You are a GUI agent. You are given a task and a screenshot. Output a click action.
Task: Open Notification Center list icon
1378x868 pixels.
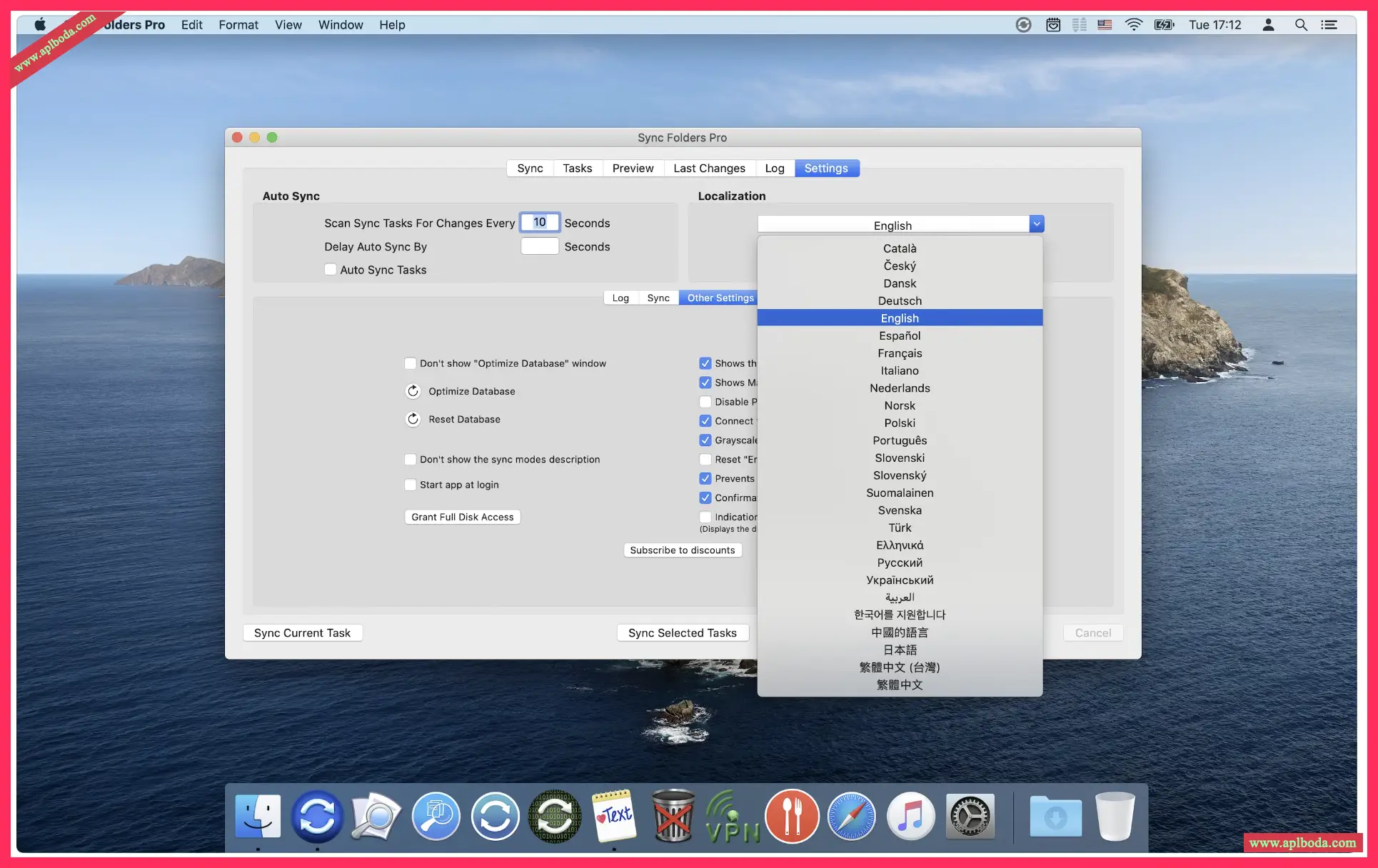click(x=1329, y=25)
